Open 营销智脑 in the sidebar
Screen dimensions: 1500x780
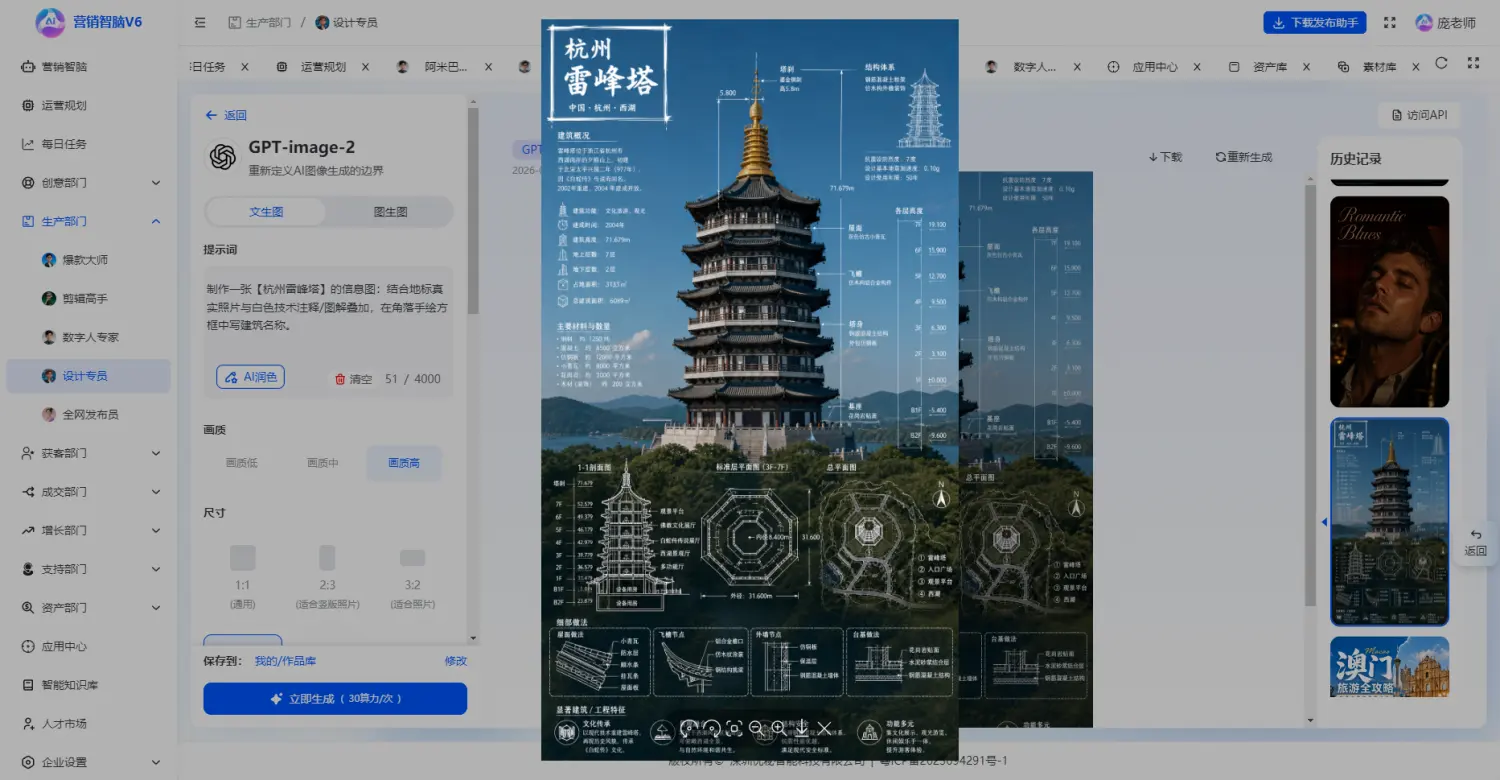(x=88, y=67)
